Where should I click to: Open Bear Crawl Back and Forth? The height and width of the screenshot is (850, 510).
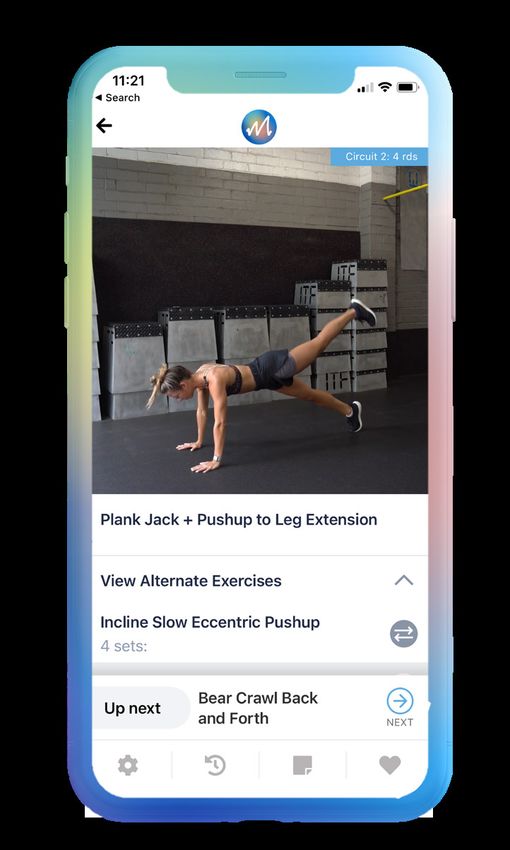click(258, 708)
